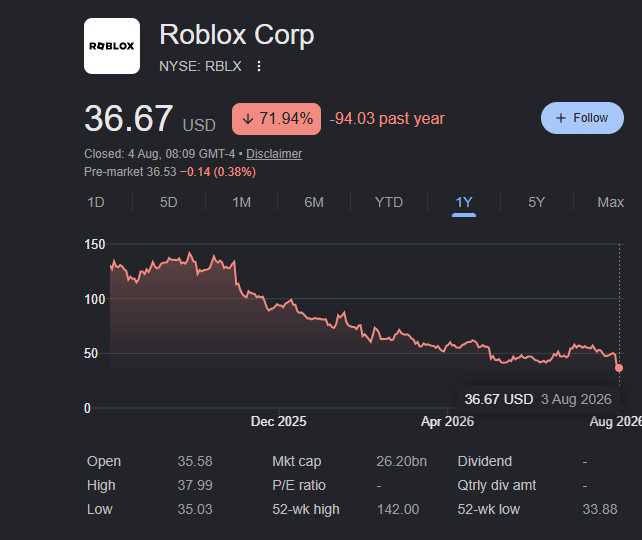Click the NYSE: RBLX ticker text

click(200, 66)
